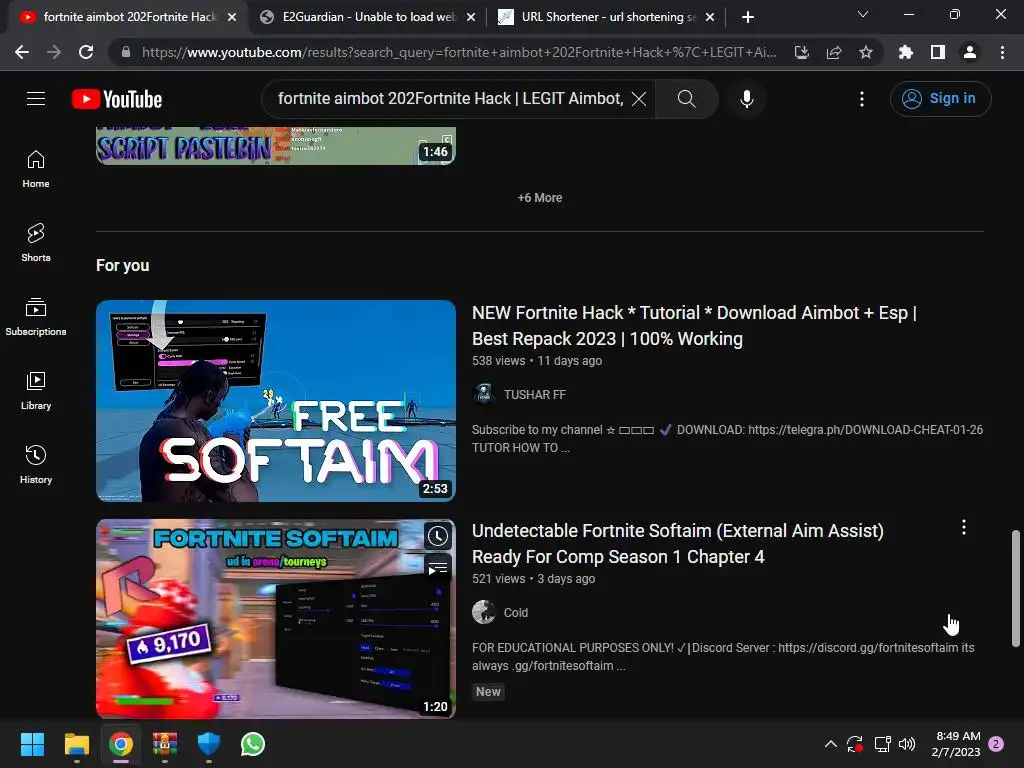Viewport: 1024px width, 768px height.
Task: Select the fortnite aimbot YouTube tab
Action: pos(127,17)
